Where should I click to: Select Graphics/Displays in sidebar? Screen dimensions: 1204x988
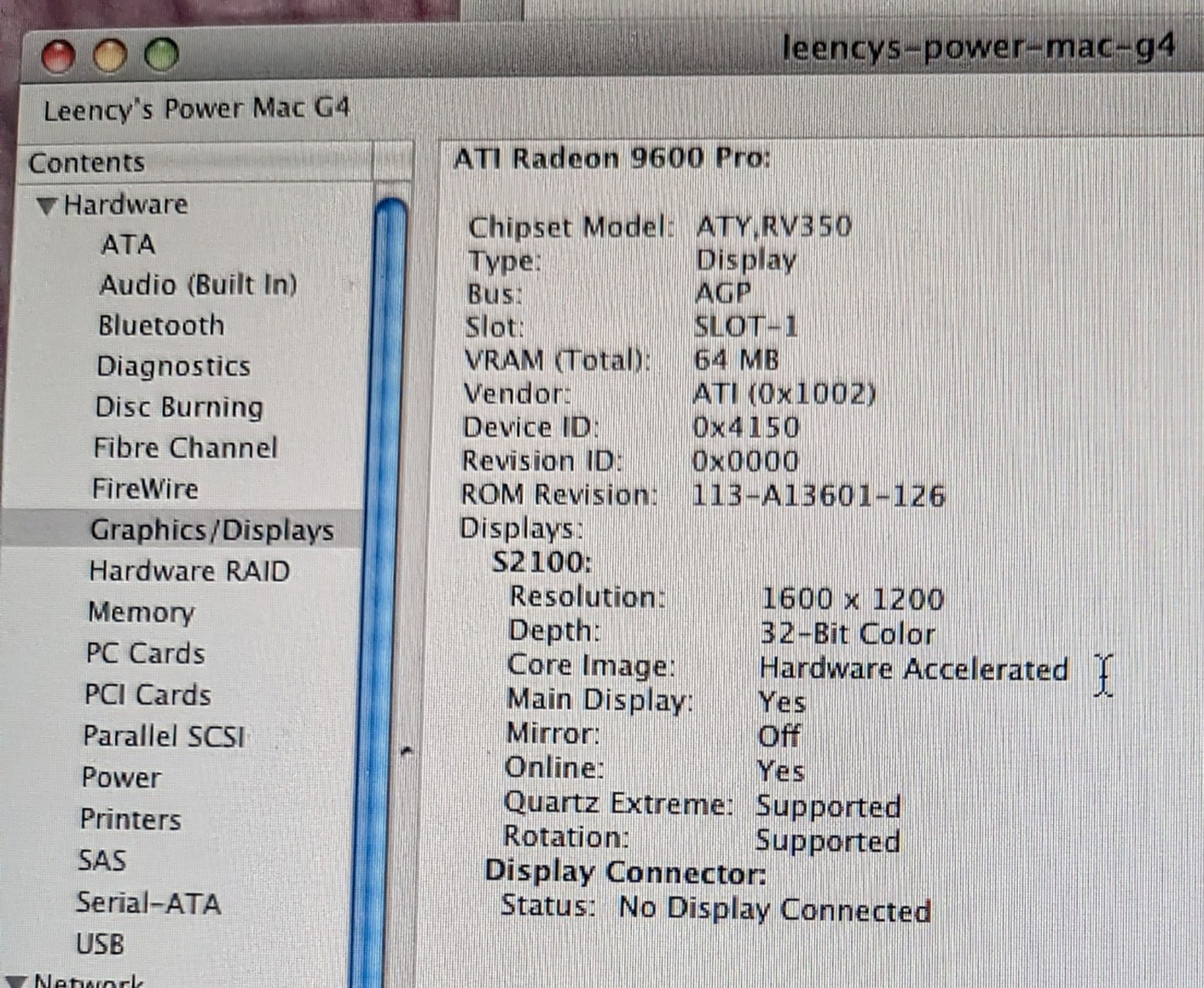tap(211, 530)
